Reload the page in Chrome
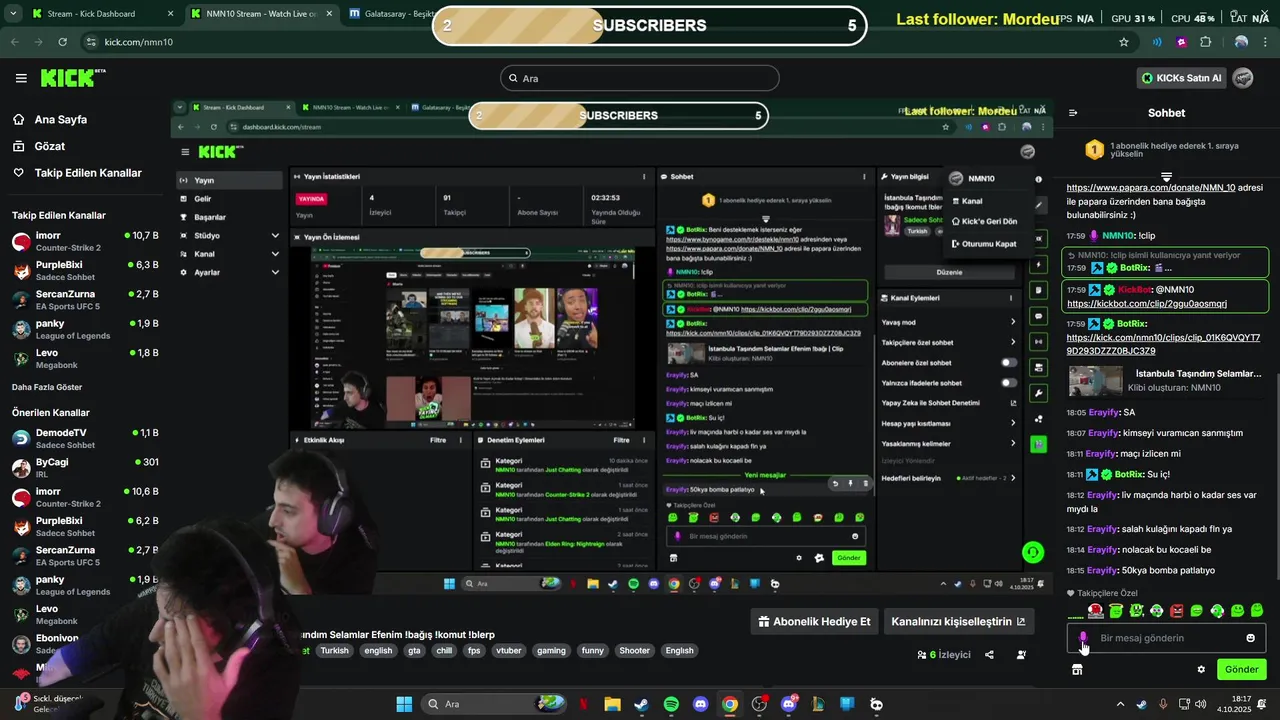The width and height of the screenshot is (1280, 720). point(62,42)
